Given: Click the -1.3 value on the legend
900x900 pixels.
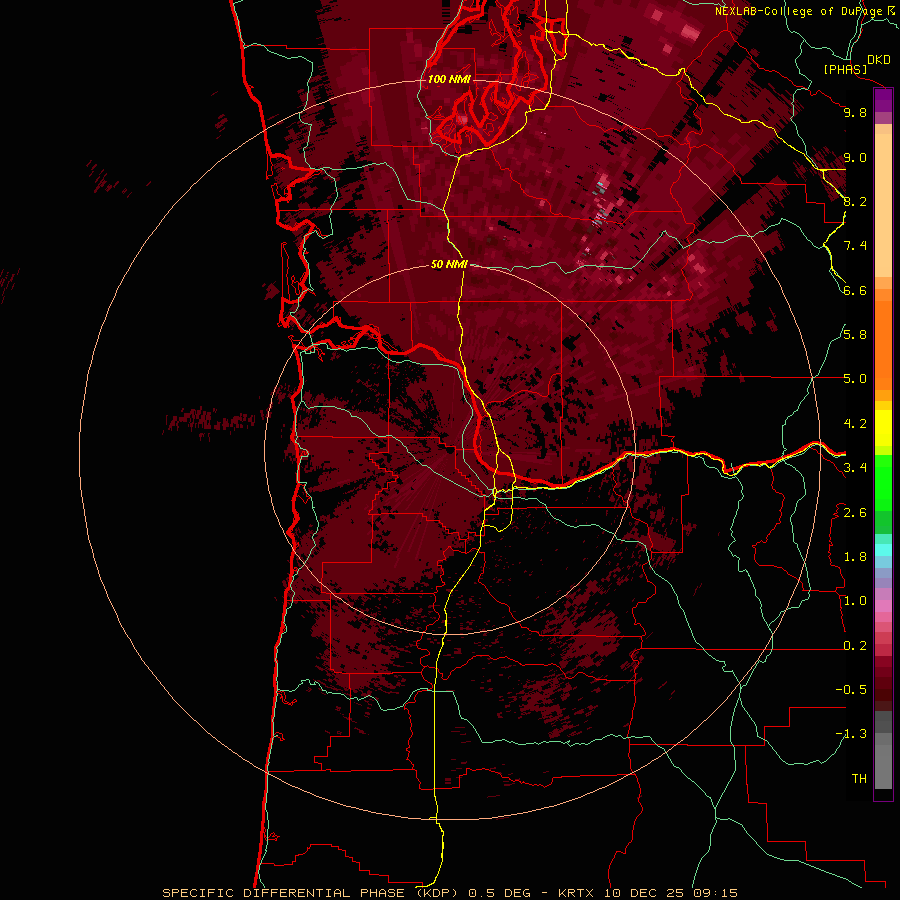Looking at the screenshot, I should pos(851,734).
